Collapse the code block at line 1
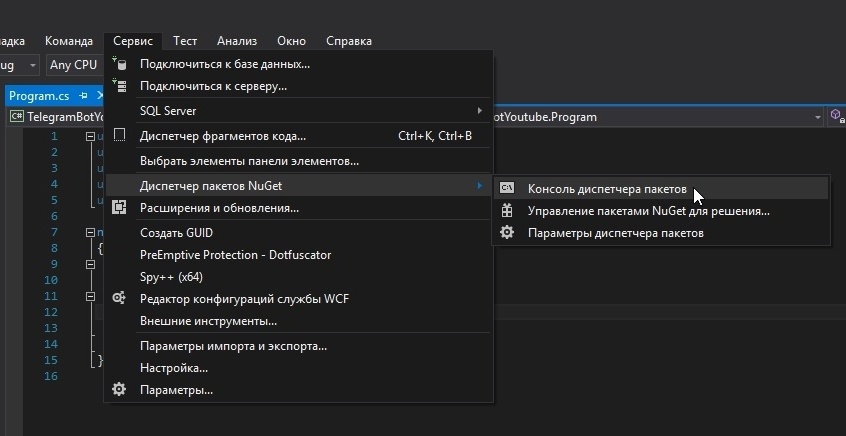Image resolution: width=846 pixels, height=436 pixels. coord(90,136)
